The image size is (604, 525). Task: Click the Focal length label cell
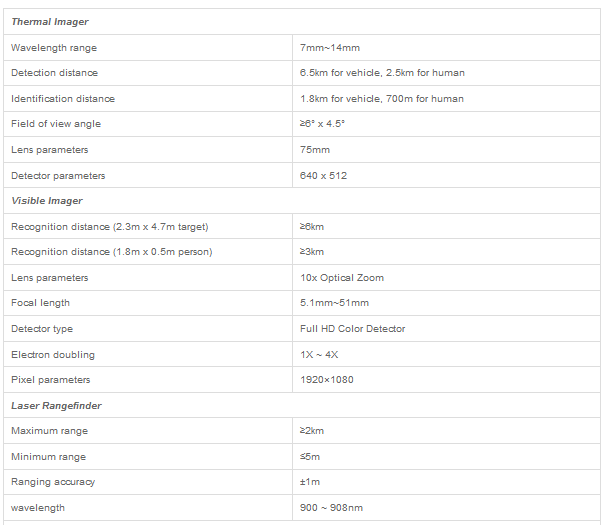click(x=41, y=303)
